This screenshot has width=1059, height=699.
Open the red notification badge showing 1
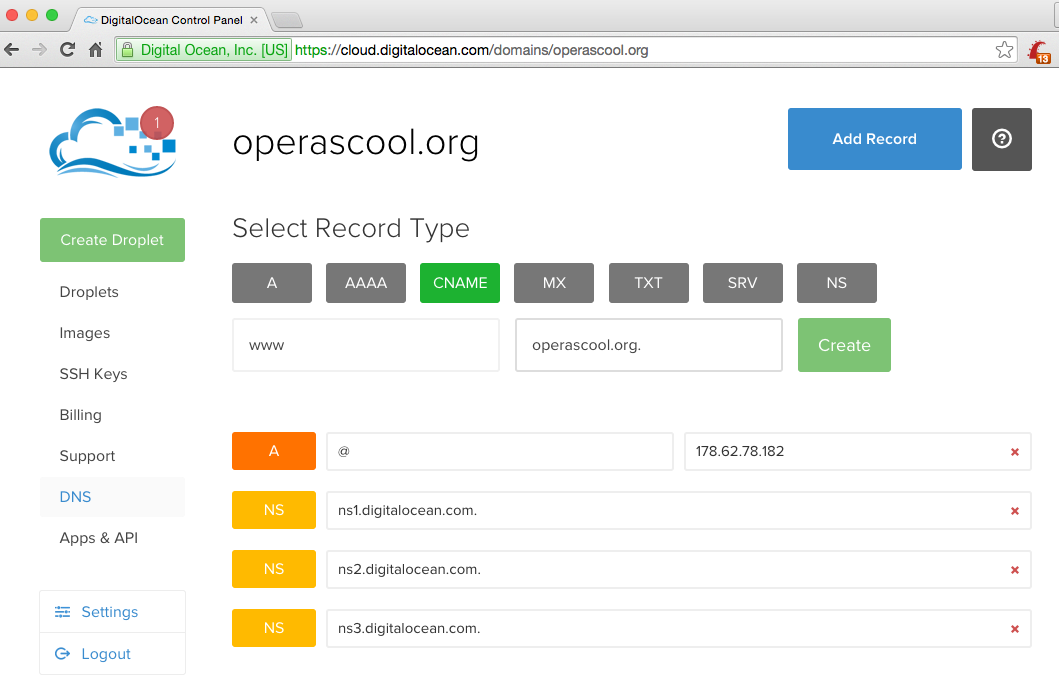coord(157,123)
